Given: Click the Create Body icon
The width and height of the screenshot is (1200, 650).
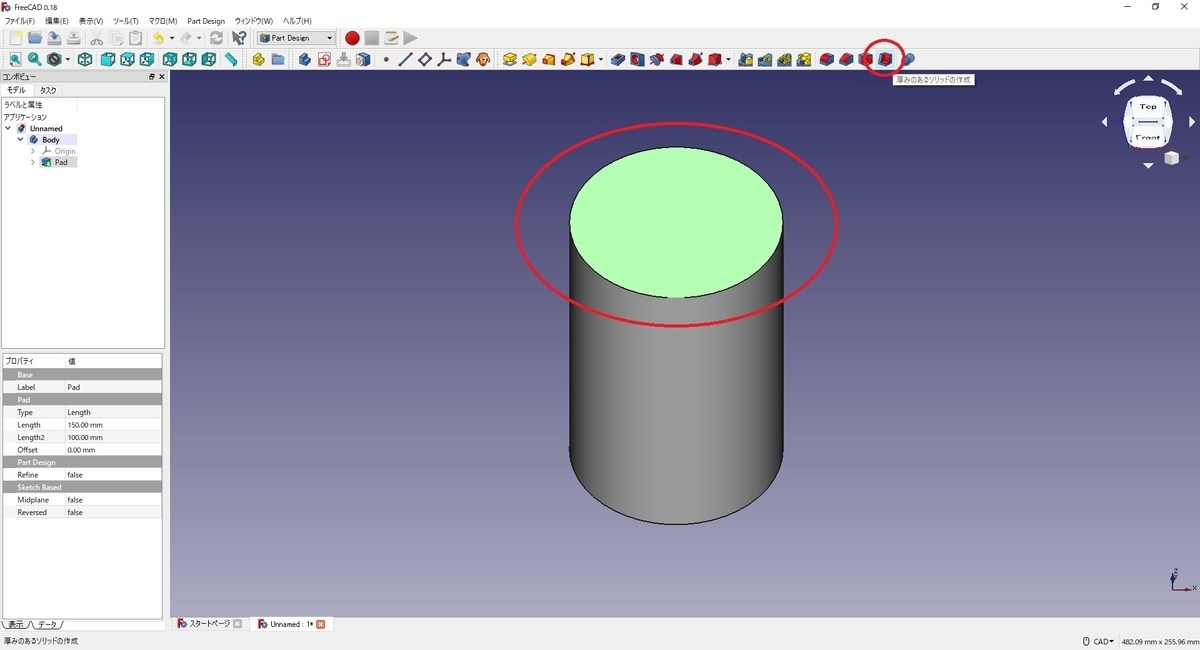Looking at the screenshot, I should [305, 60].
